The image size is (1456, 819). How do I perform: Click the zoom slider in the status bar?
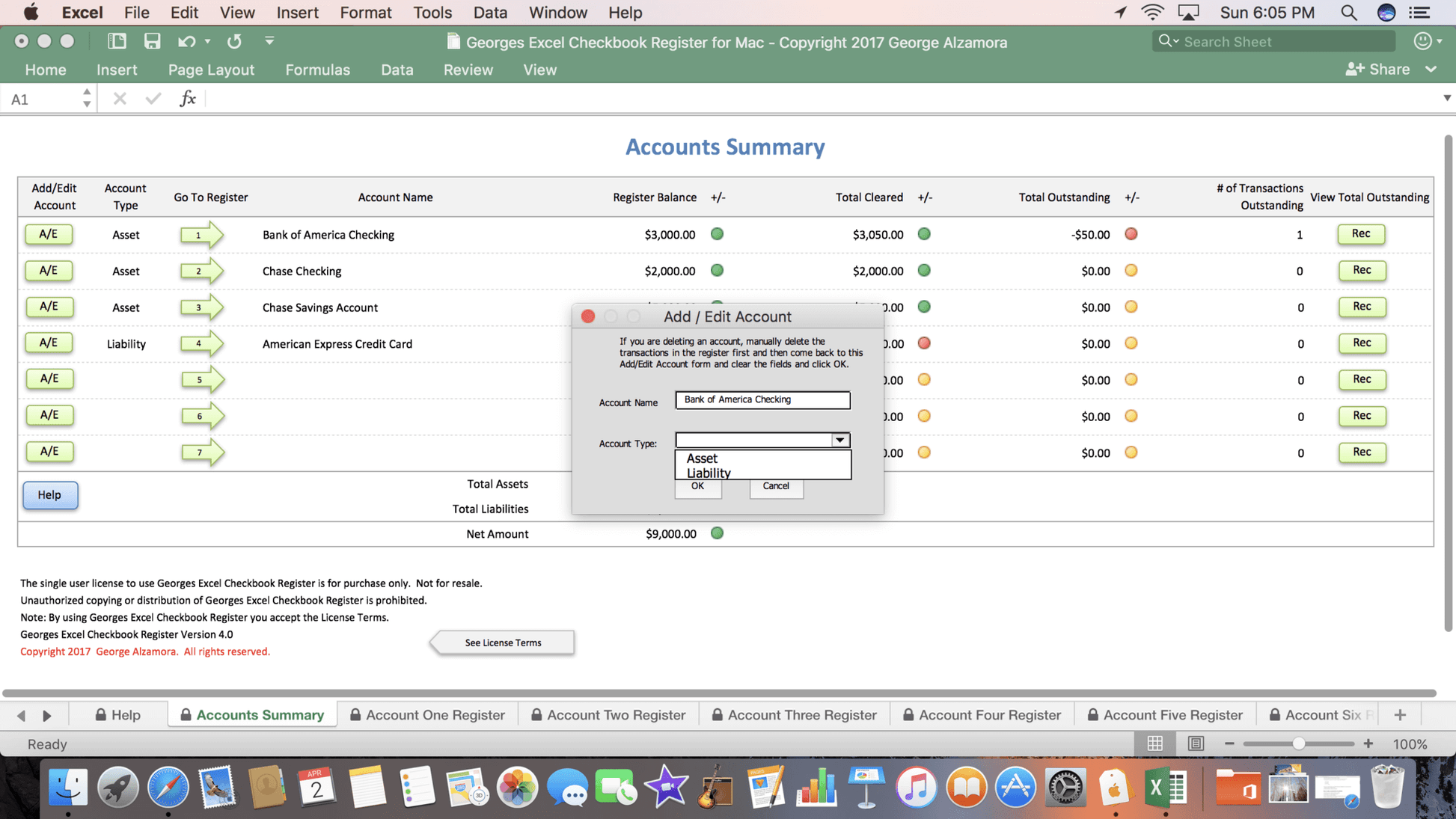[1299, 743]
